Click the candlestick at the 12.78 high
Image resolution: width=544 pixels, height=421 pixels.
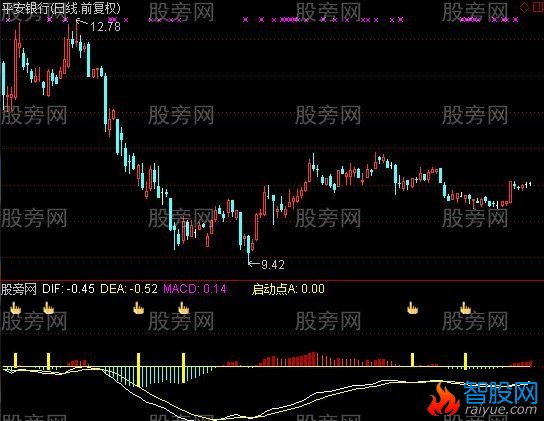[x=77, y=33]
